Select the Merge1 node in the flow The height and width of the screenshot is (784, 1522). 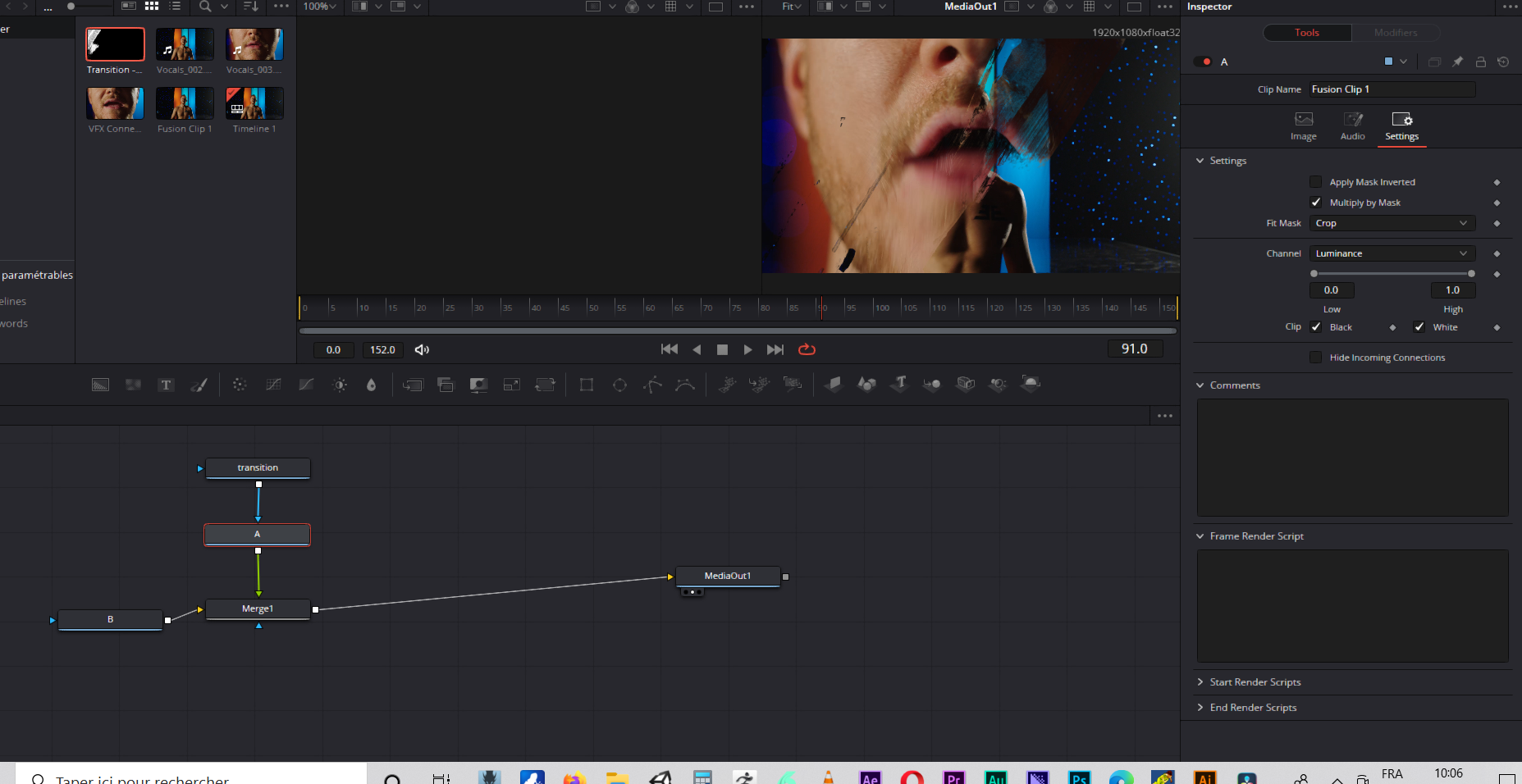tap(258, 609)
